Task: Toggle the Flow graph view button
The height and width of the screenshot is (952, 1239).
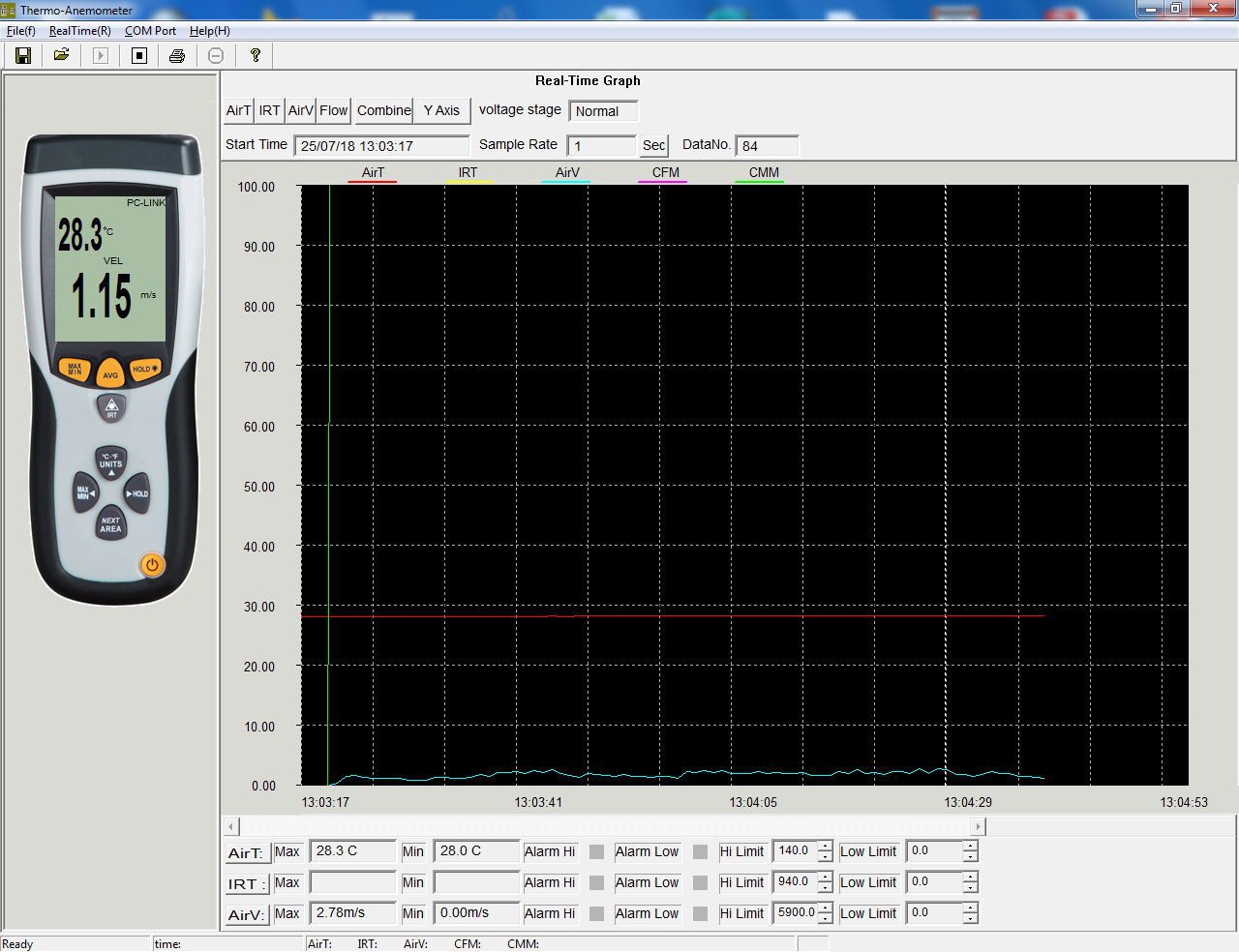Action: (333, 111)
